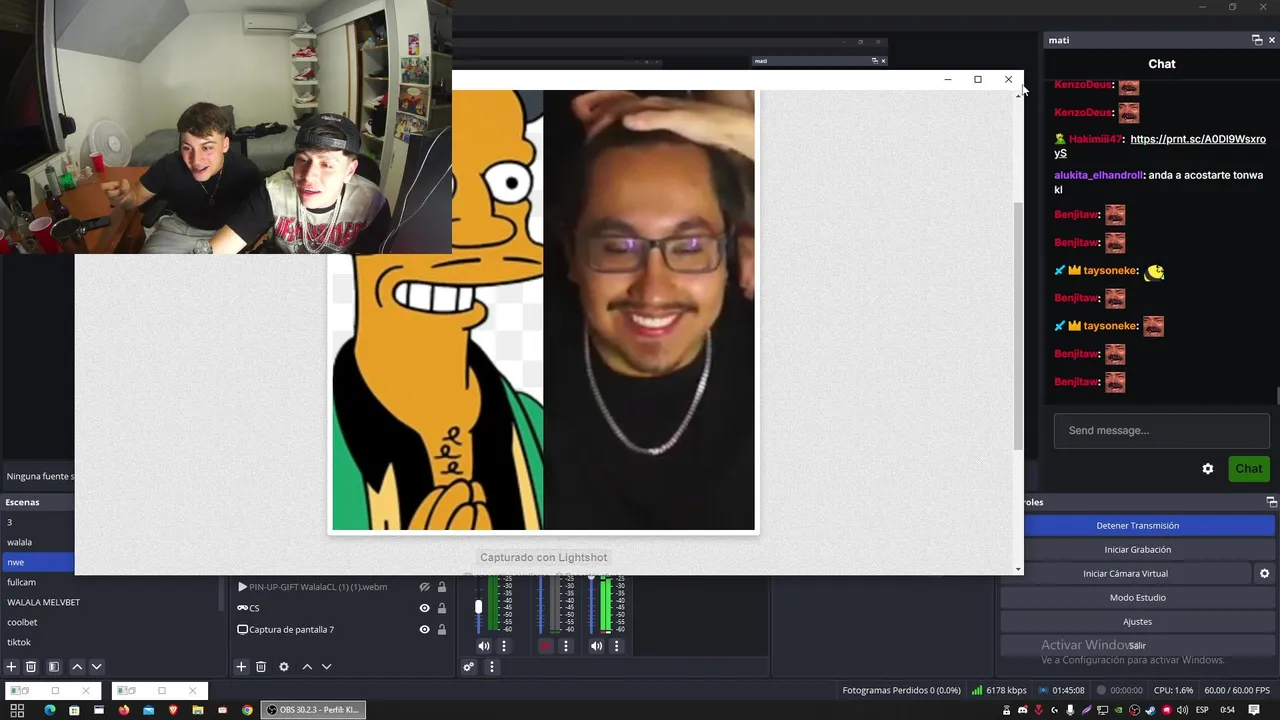Open muted mixer channel options menu
Screen dimensions: 1280x720
(x=566, y=646)
